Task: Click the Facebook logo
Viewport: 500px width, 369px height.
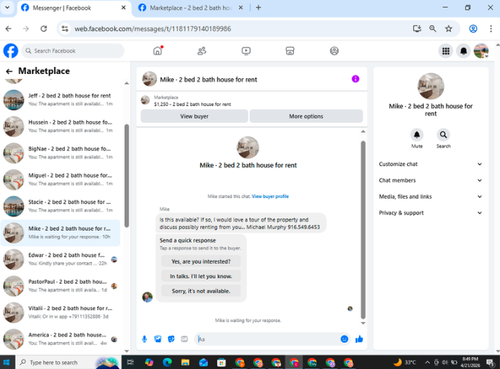Action: point(11,51)
